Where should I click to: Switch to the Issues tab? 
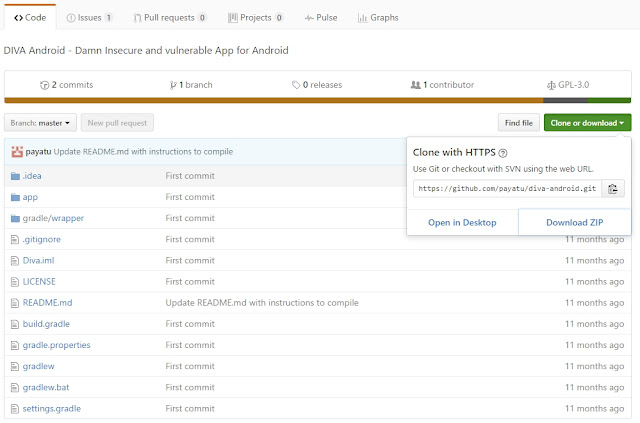point(89,18)
